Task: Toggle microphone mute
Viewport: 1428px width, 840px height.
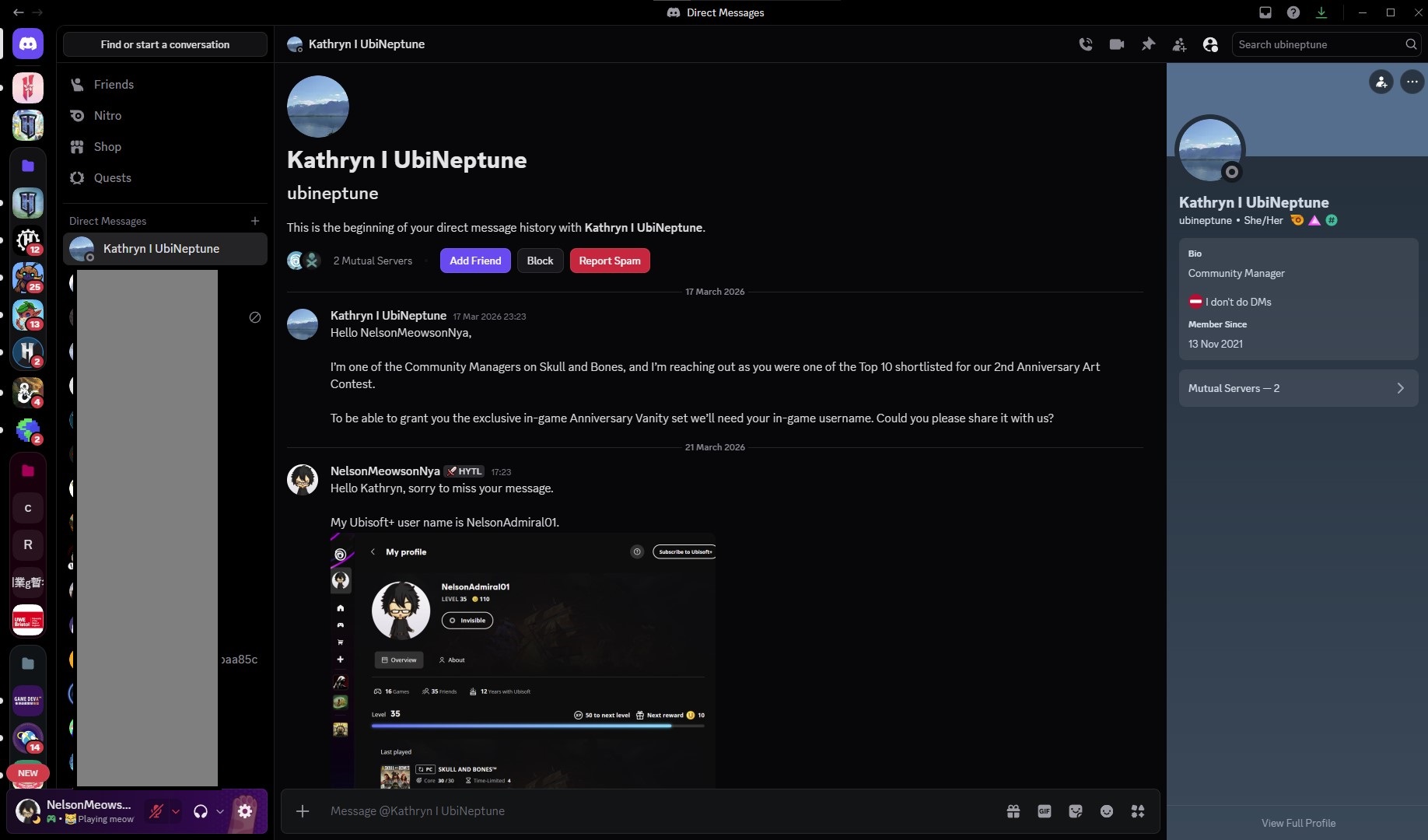Action: click(156, 811)
